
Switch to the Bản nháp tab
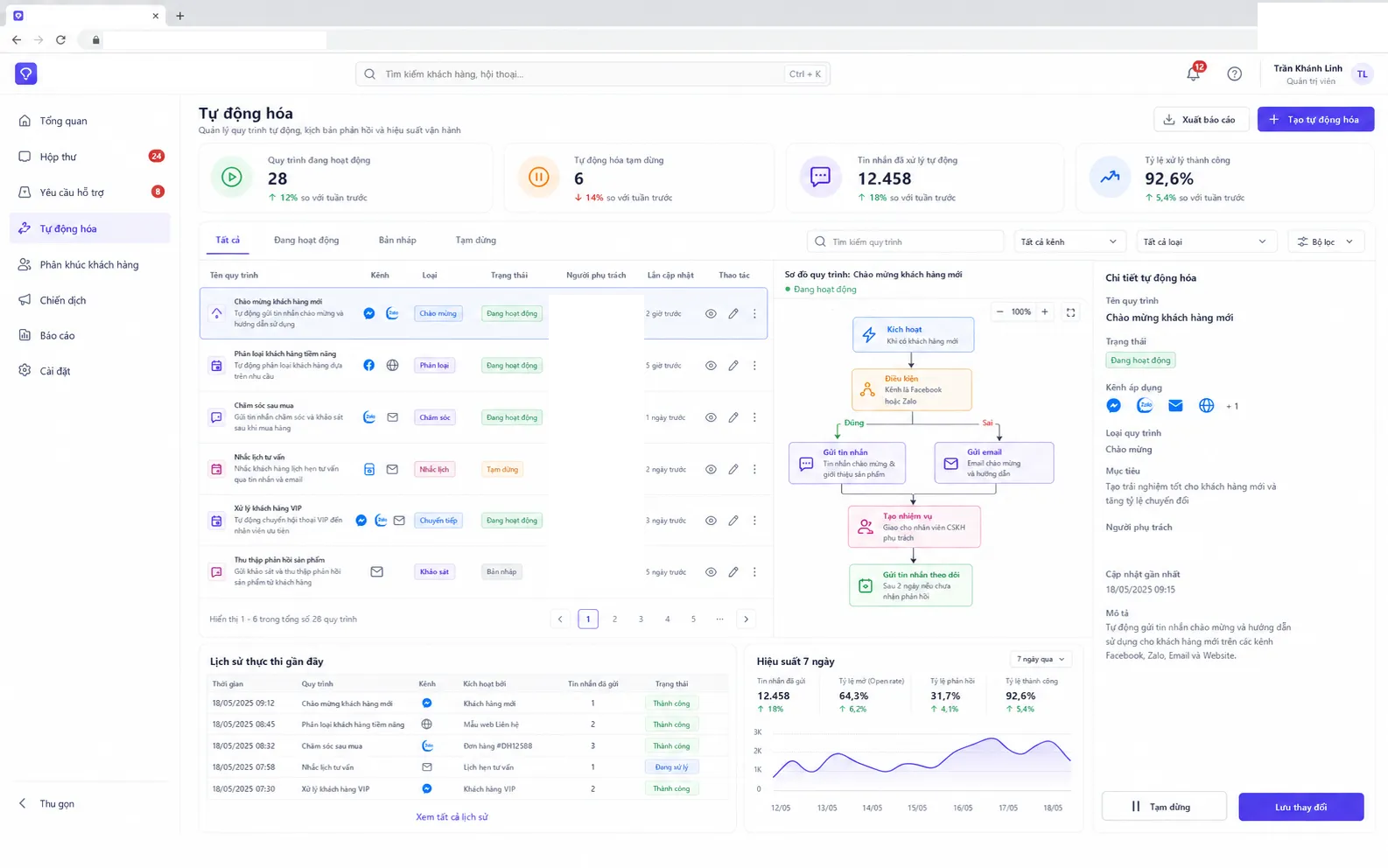click(397, 240)
